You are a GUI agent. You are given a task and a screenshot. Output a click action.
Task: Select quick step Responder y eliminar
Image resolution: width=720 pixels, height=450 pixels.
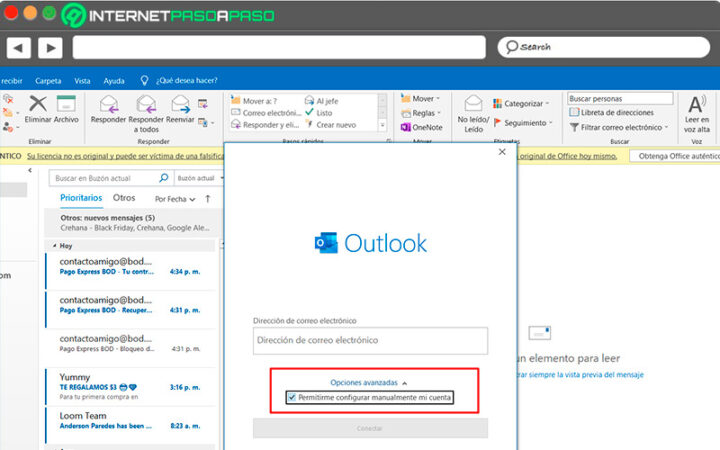tap(265, 124)
